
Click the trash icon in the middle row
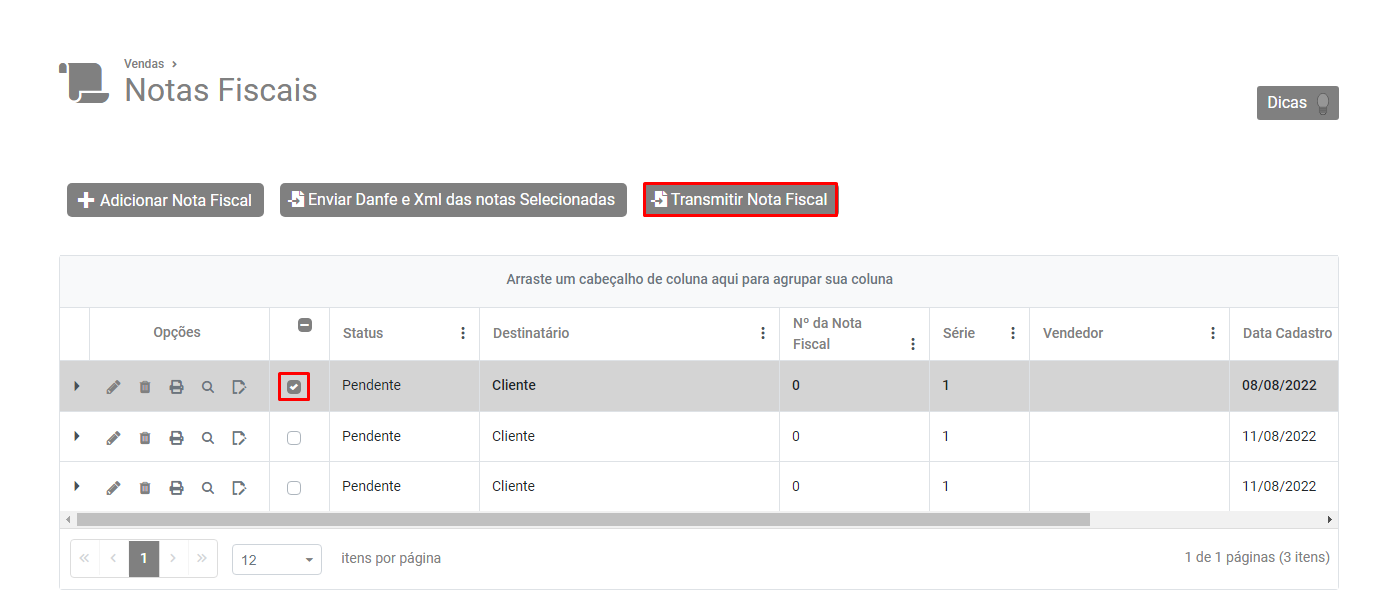pos(145,438)
